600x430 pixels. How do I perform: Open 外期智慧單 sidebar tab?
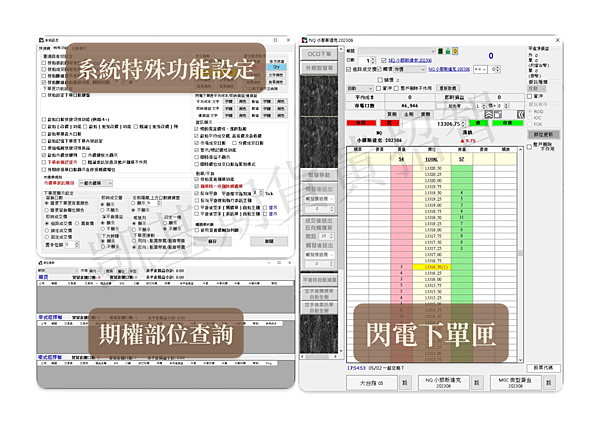(x=319, y=68)
